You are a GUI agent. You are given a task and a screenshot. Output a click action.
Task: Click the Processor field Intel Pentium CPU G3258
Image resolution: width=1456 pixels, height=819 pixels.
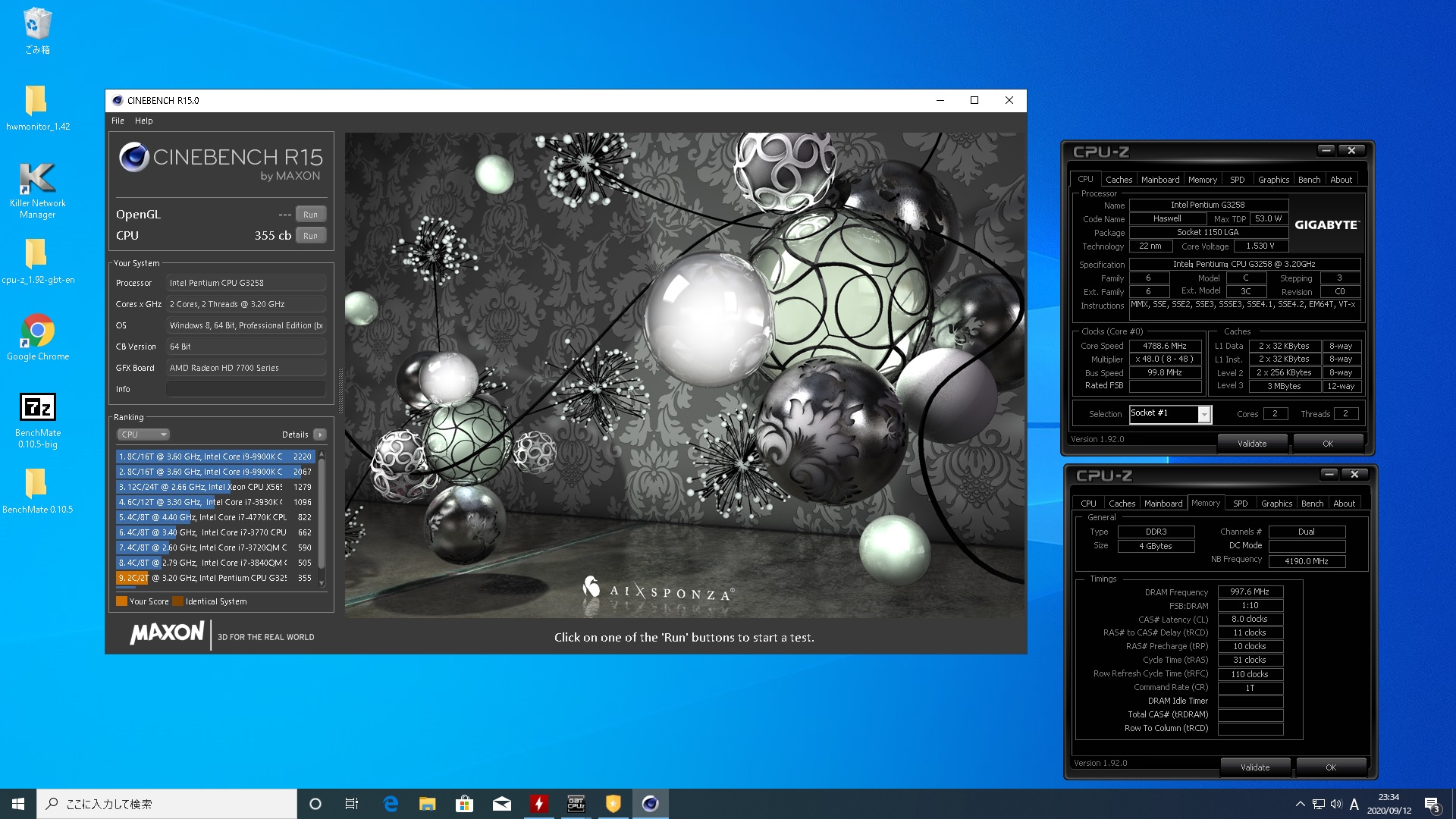coord(246,283)
